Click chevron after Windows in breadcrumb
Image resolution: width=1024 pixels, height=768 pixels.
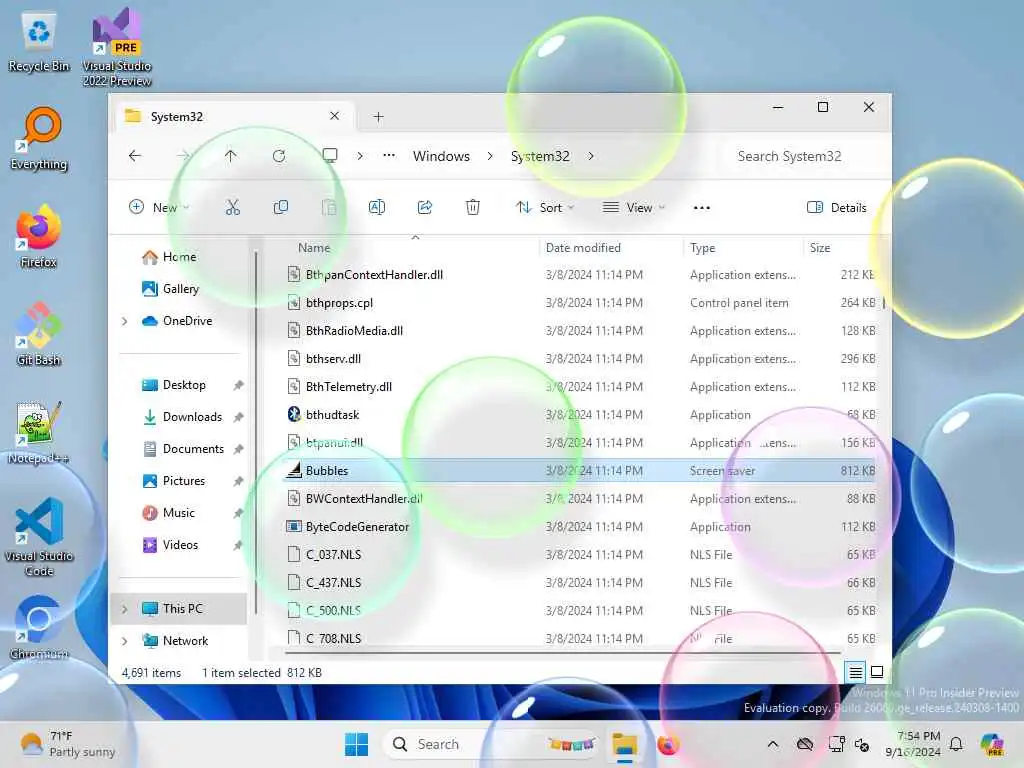490,156
